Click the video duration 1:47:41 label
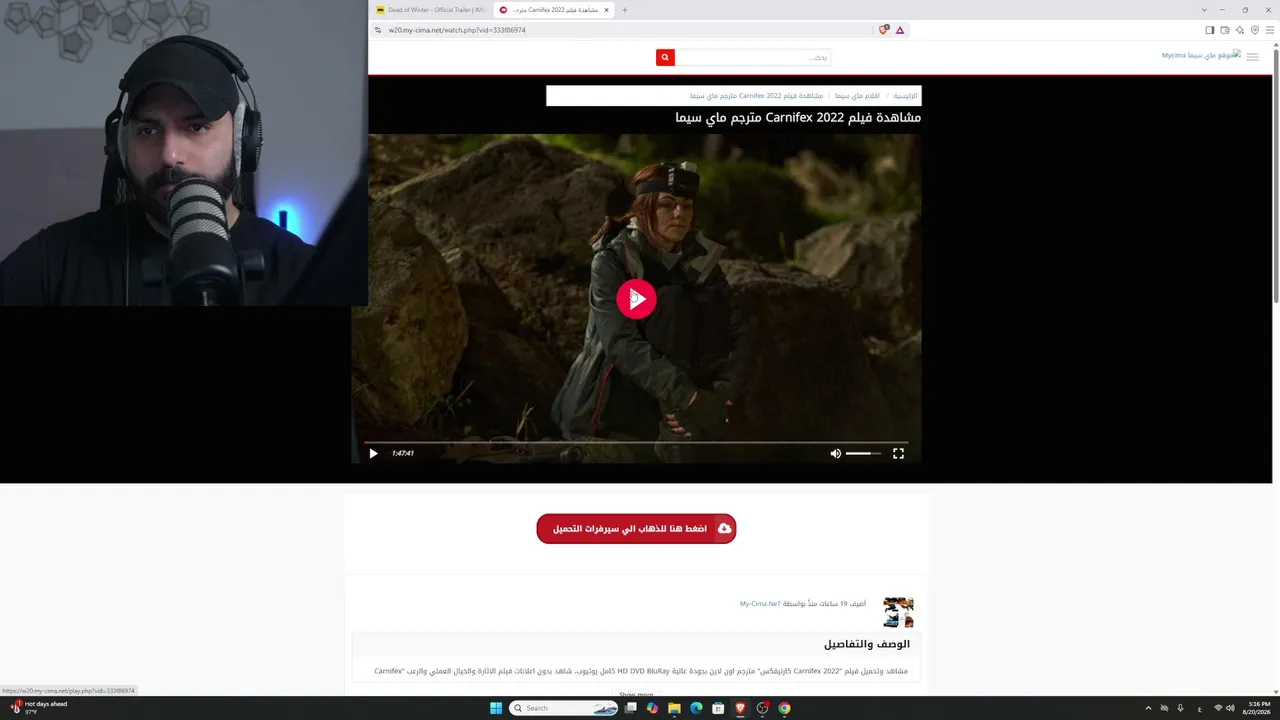Image resolution: width=1280 pixels, height=720 pixels. pos(403,454)
